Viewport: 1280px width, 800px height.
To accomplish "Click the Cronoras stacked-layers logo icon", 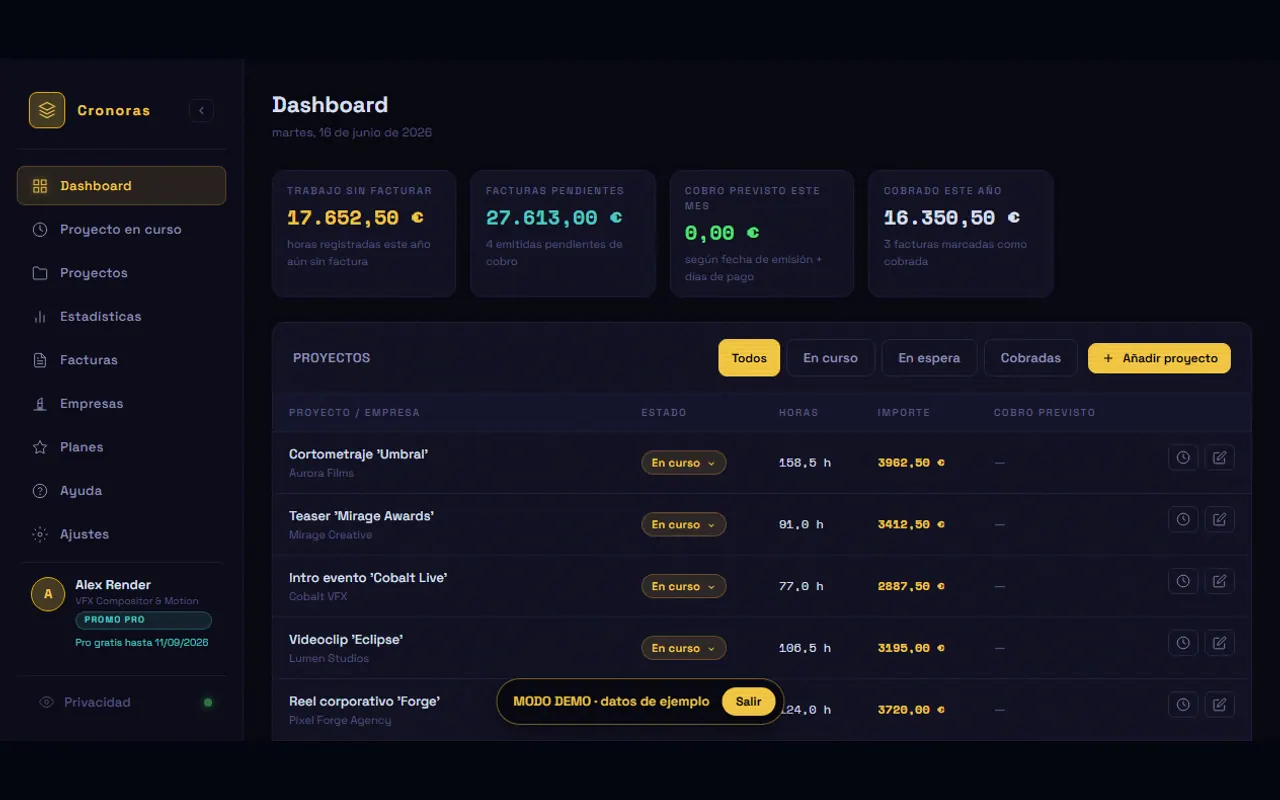I will coord(47,110).
